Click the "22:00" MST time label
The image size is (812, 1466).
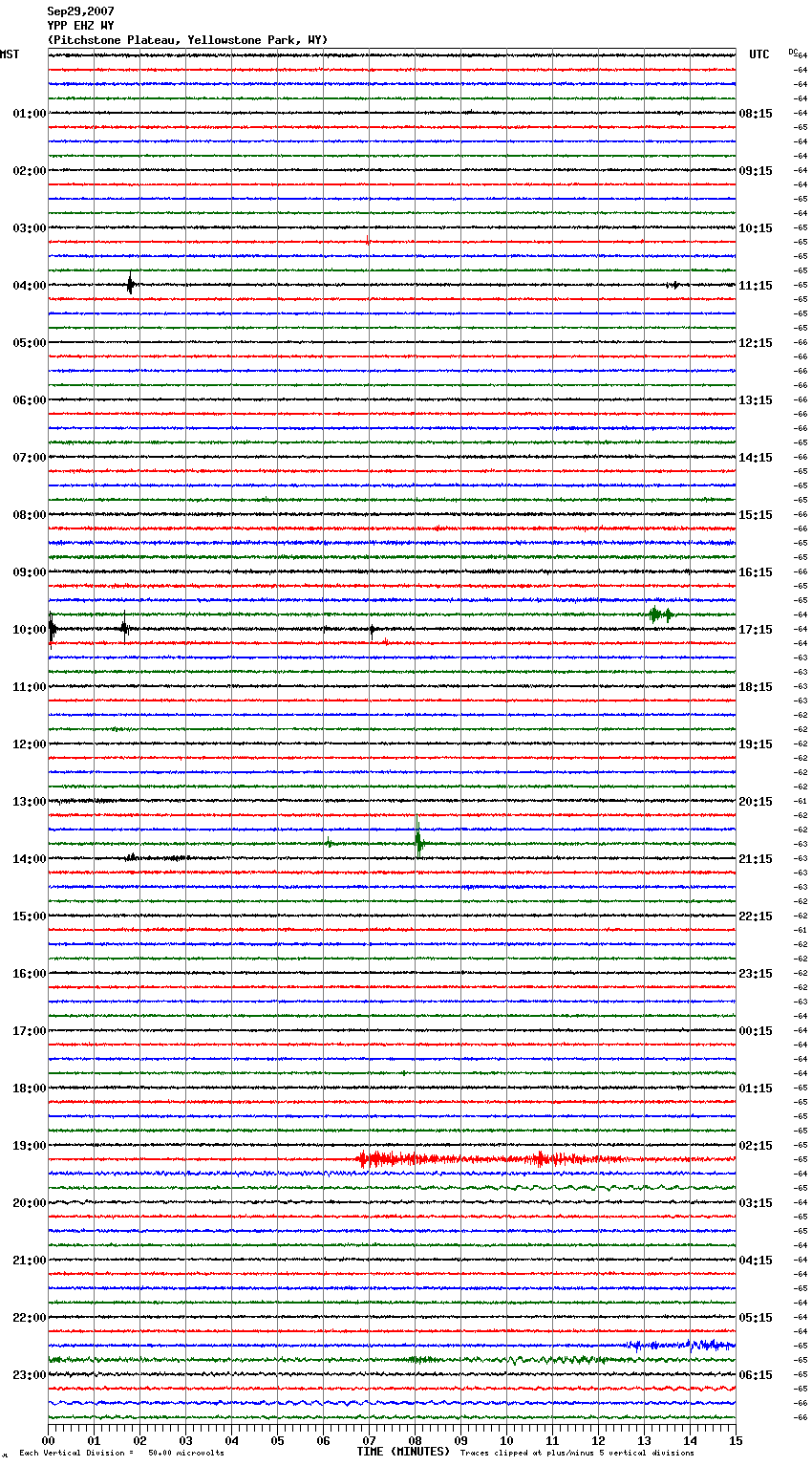click(30, 1318)
